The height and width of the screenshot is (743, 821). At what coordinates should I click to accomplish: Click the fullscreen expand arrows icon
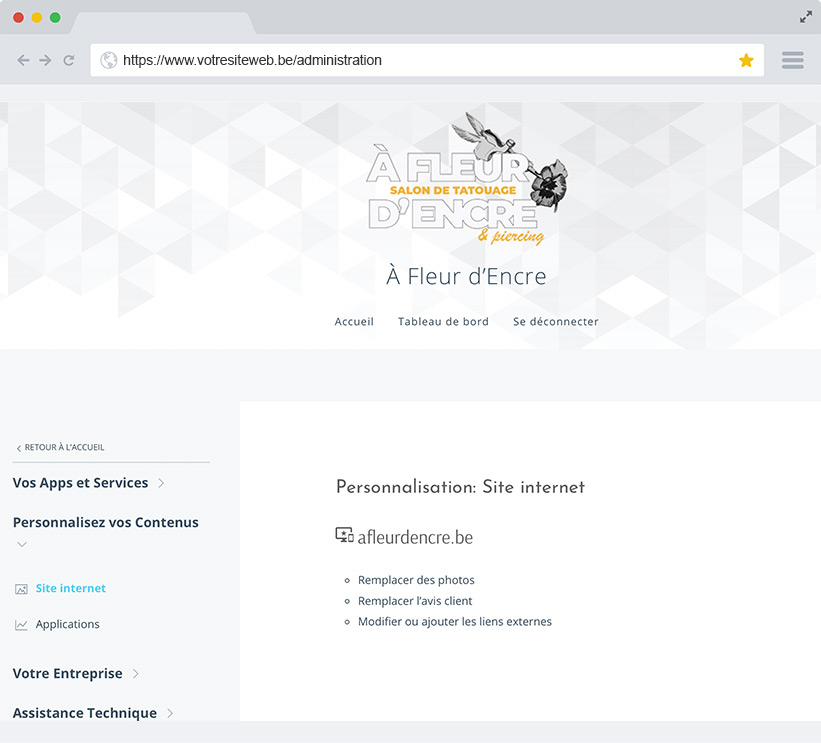pyautogui.click(x=806, y=17)
